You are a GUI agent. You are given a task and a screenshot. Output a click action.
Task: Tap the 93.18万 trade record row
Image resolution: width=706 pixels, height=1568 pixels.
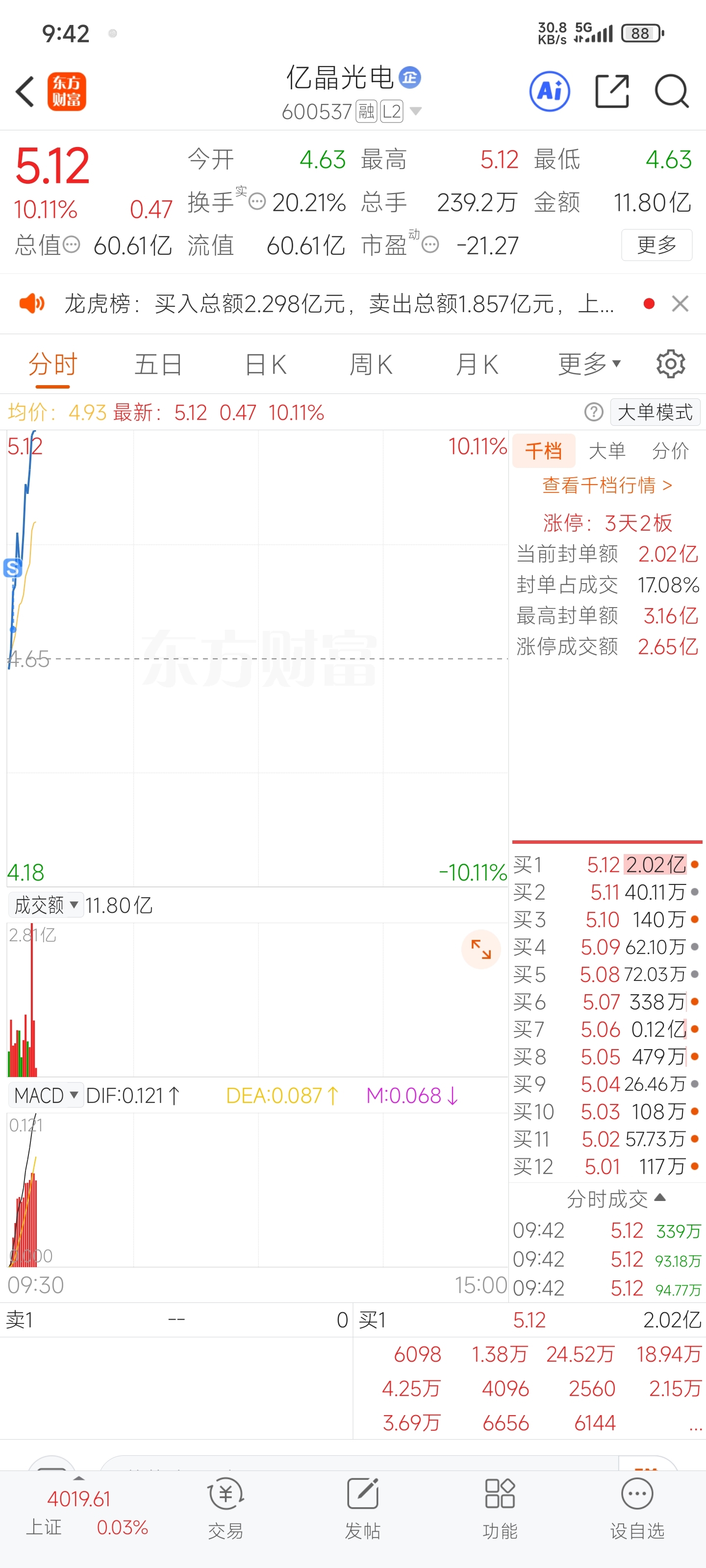tap(606, 1259)
